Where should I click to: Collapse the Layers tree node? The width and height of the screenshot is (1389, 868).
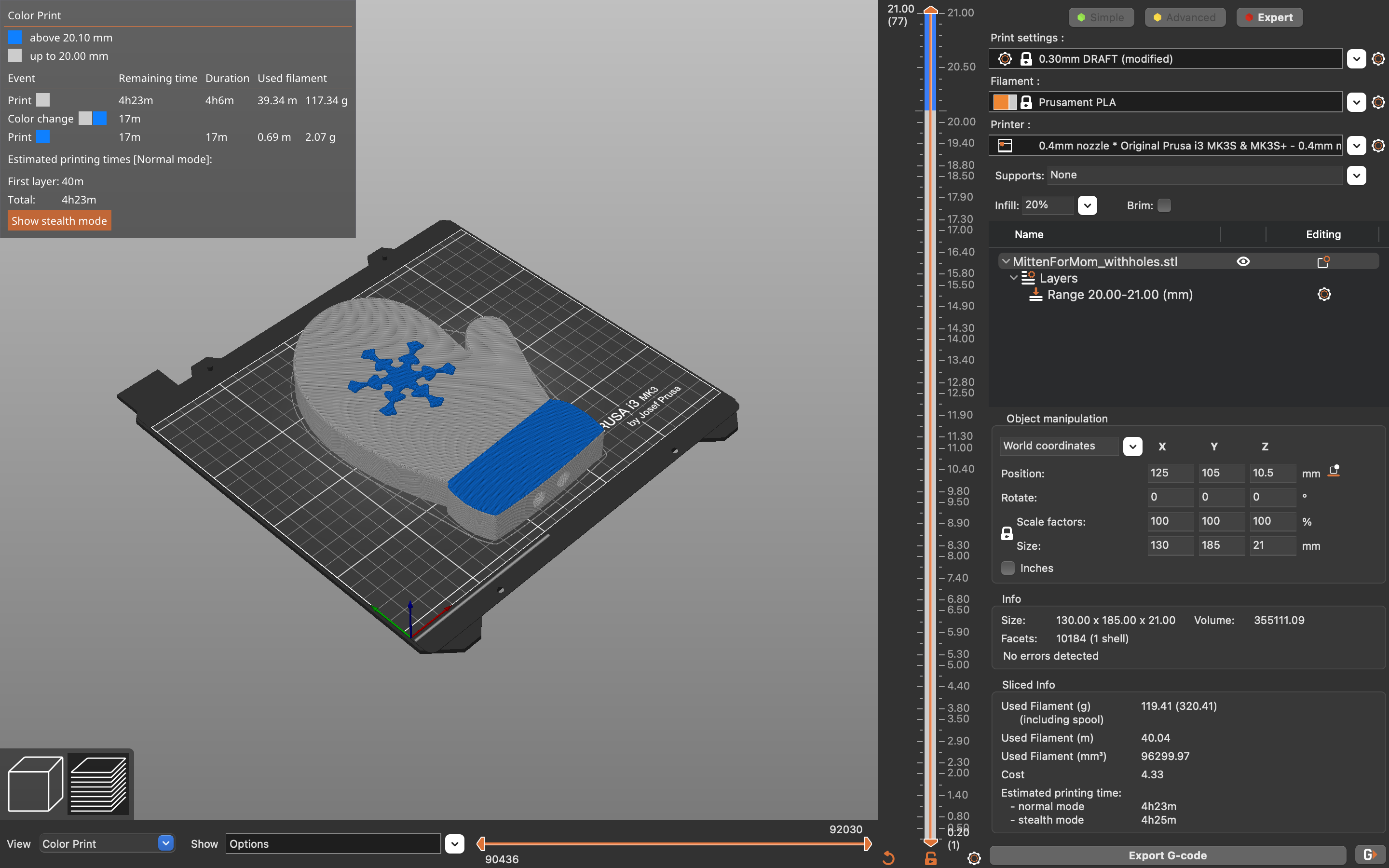point(1014,278)
